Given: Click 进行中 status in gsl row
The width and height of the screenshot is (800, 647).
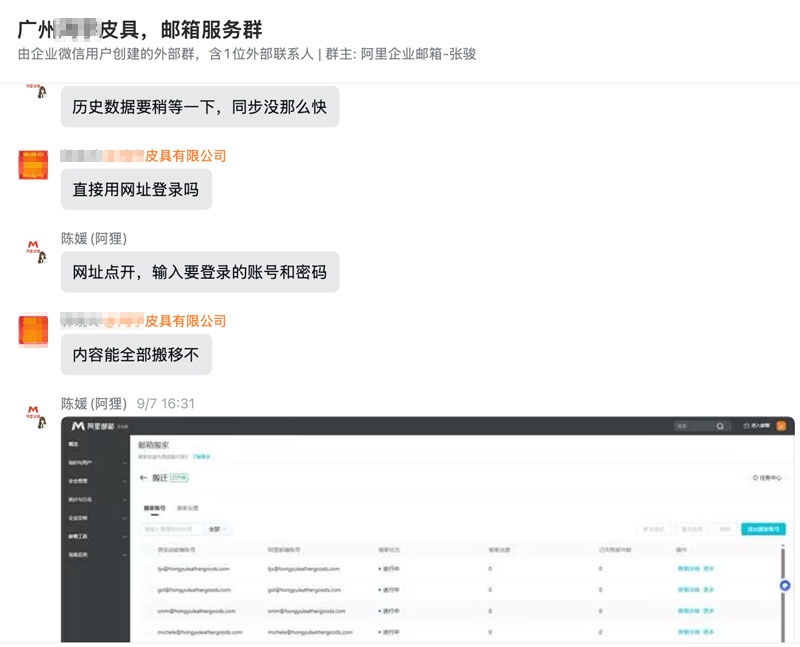Looking at the screenshot, I should (x=389, y=590).
